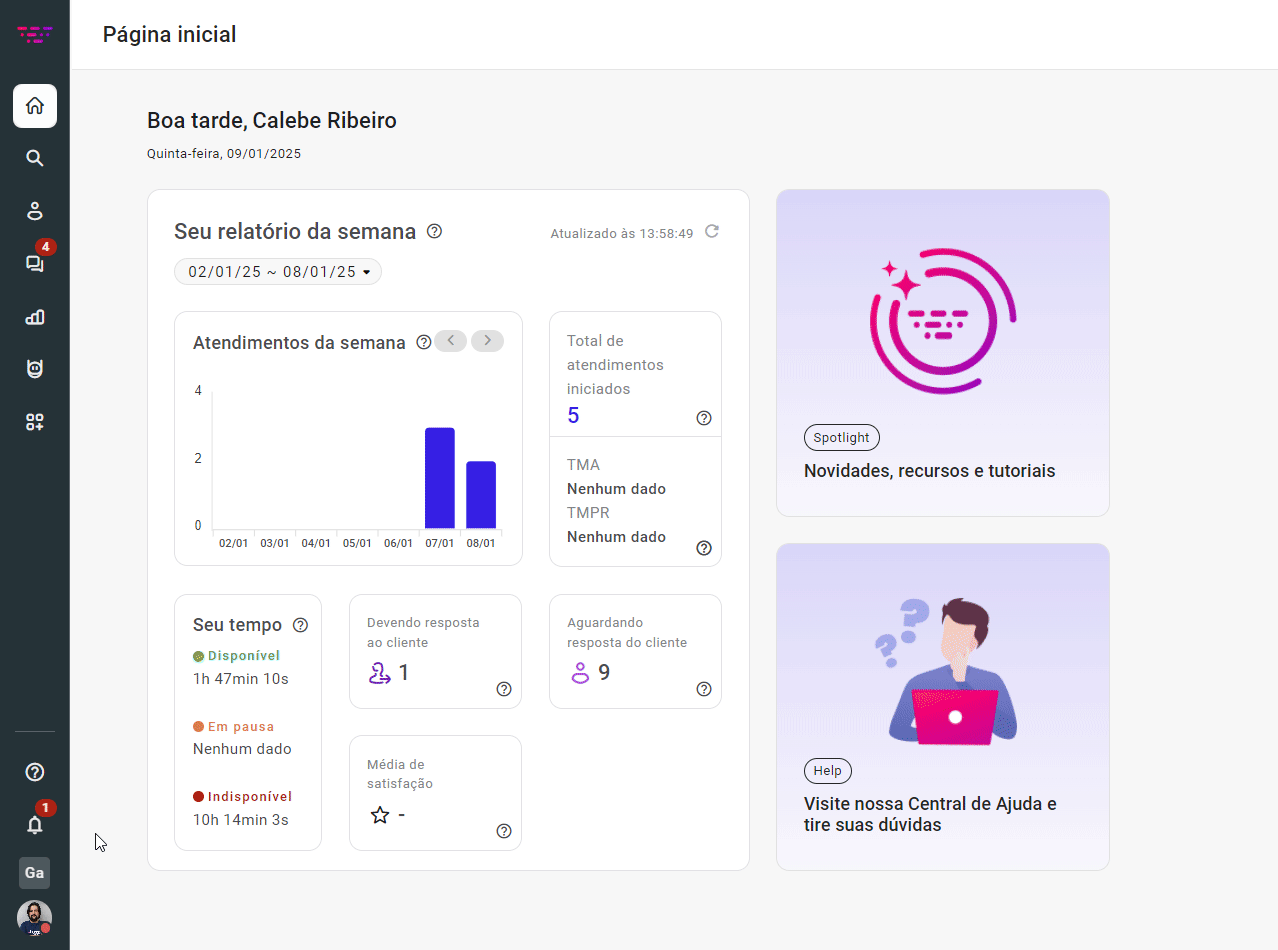This screenshot has width=1278, height=950.
Task: Click the 1h 47min 10s value
Action: coord(241,679)
